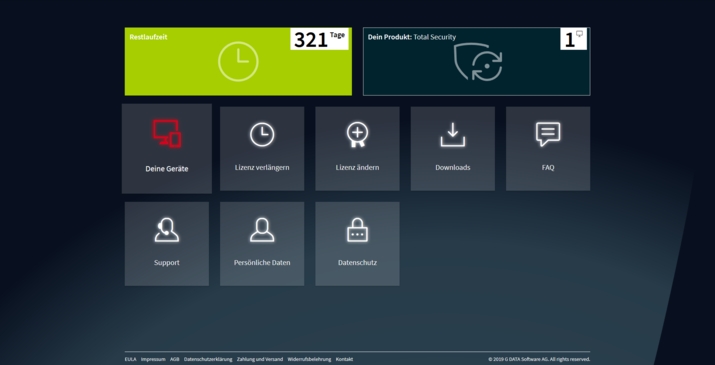Click the shield refresh icon in product tile
Screen dimensions: 715x365
click(x=478, y=62)
